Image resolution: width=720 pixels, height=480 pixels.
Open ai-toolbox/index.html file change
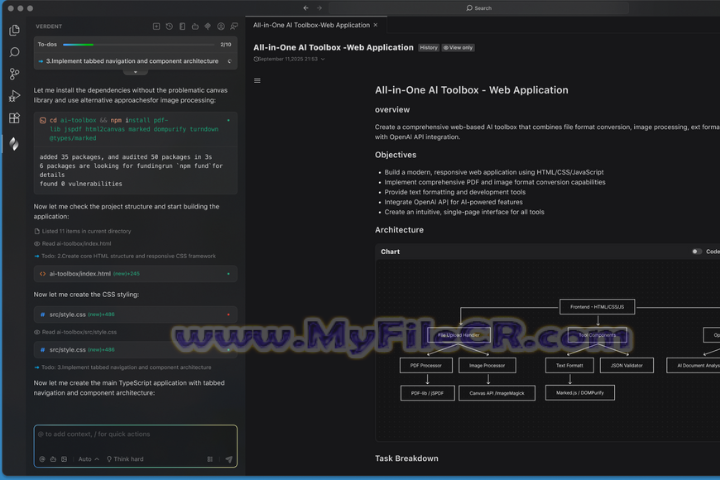tap(135, 274)
